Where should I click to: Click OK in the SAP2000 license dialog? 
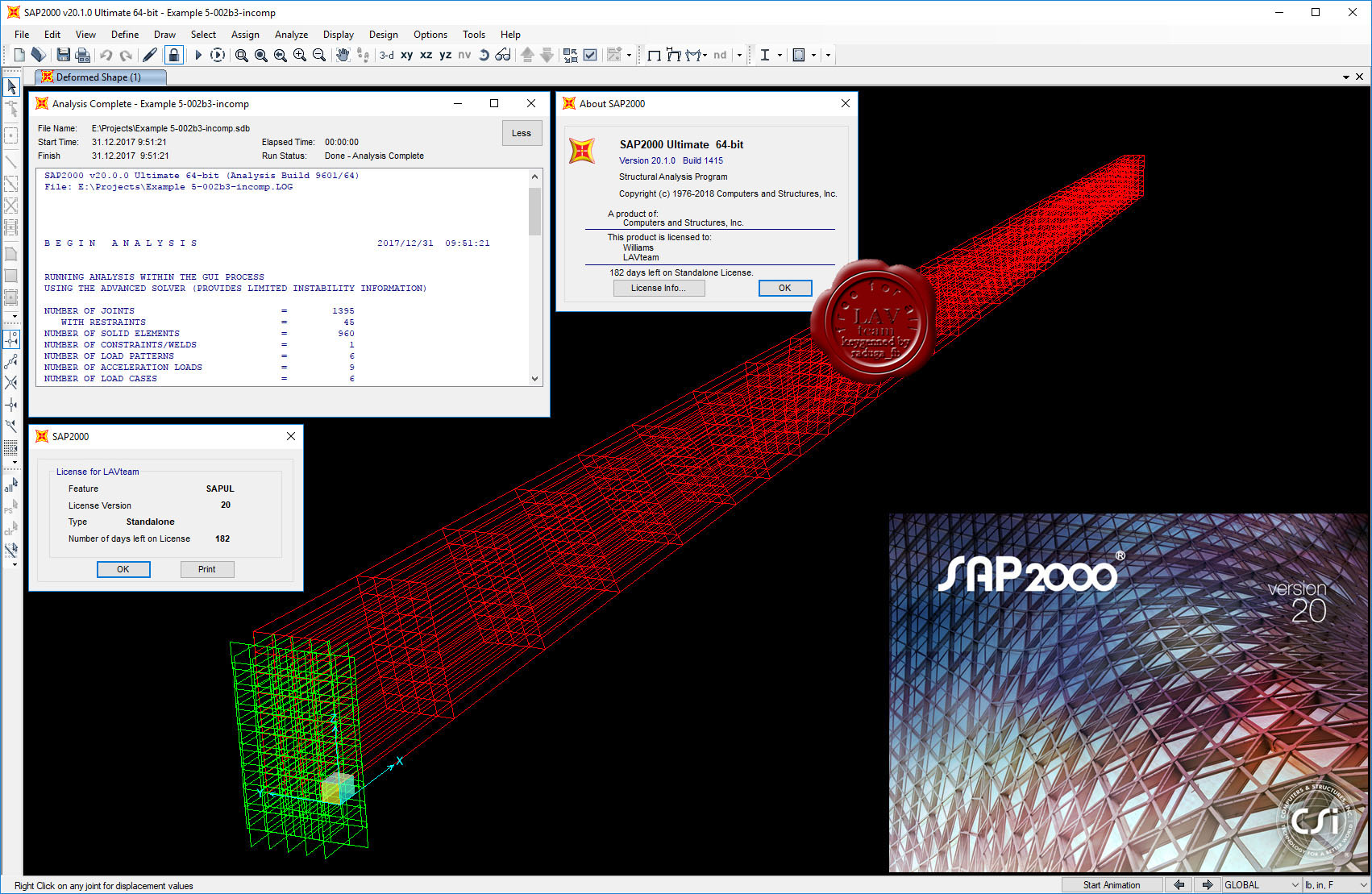pyautogui.click(x=123, y=569)
